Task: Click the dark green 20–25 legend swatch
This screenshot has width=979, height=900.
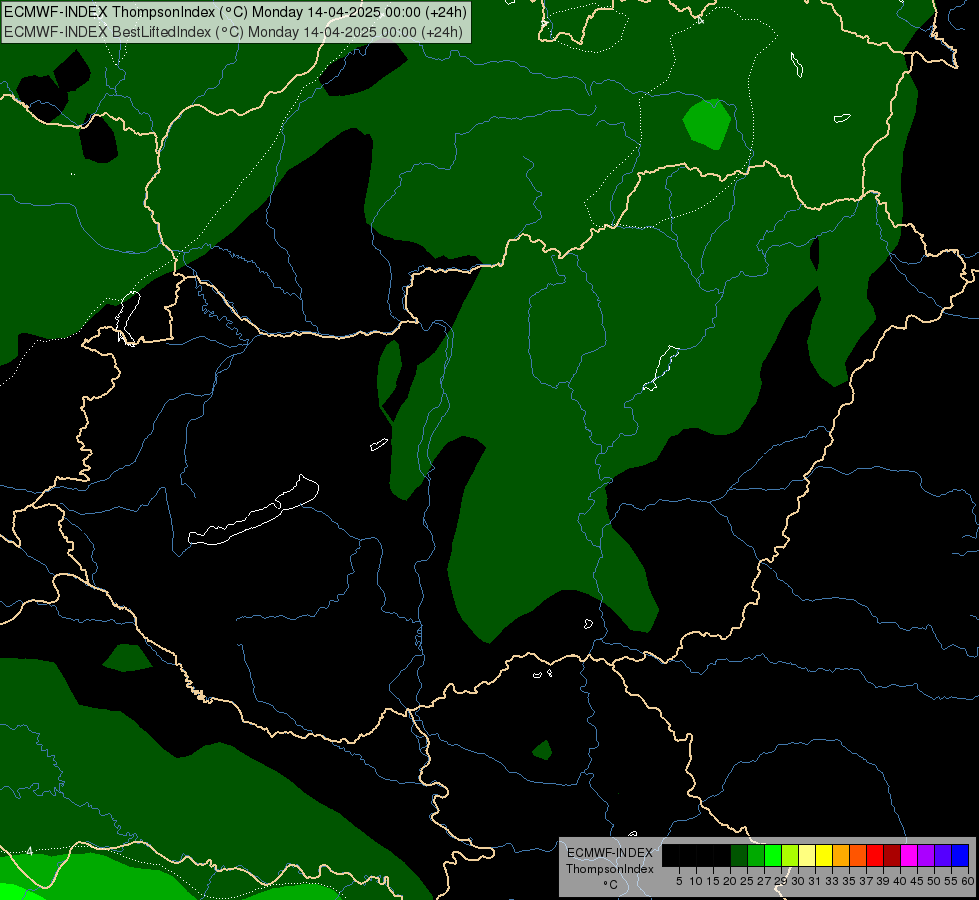Action: click(739, 855)
